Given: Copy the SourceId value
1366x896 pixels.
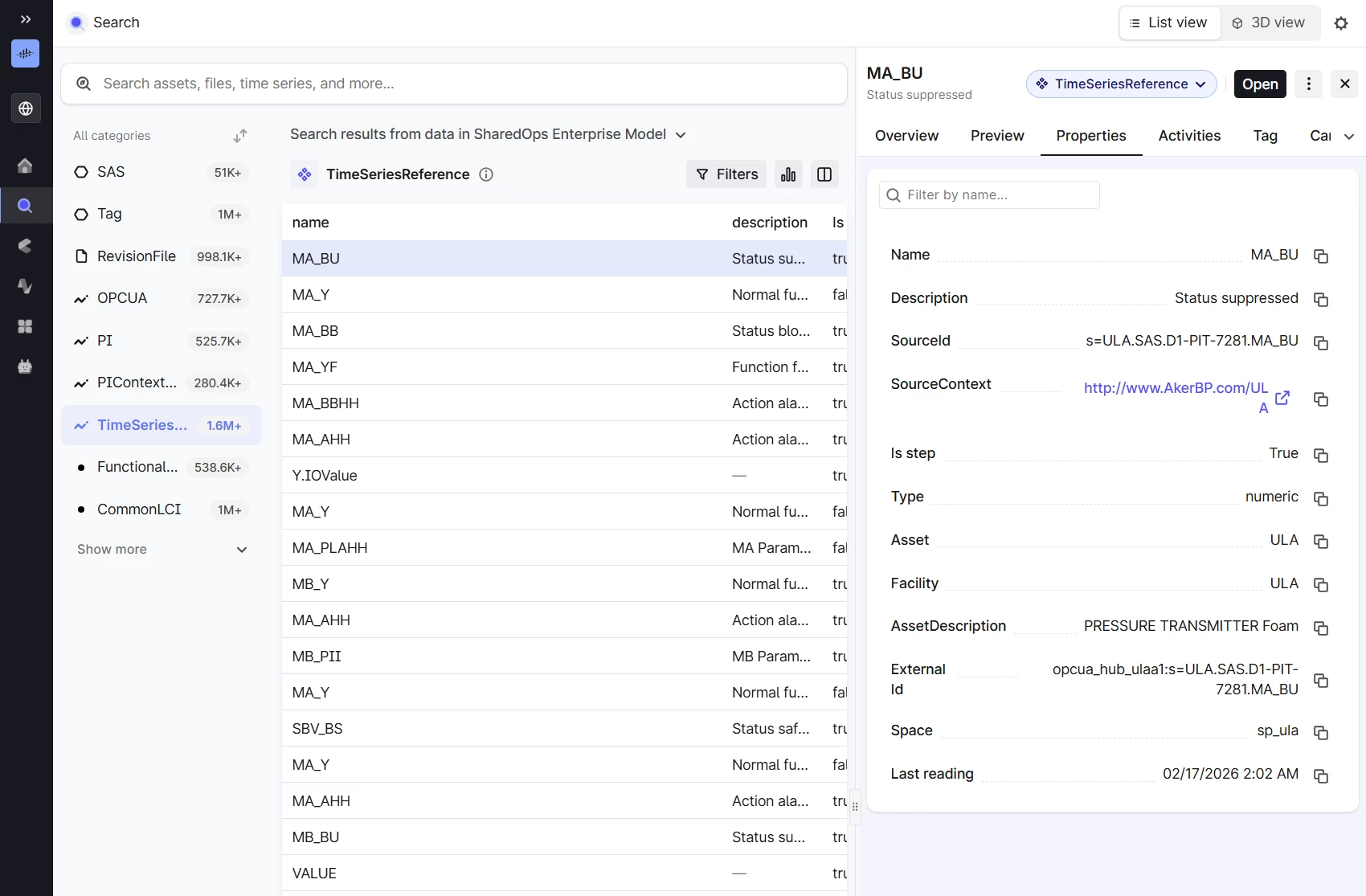Looking at the screenshot, I should click(x=1320, y=343).
